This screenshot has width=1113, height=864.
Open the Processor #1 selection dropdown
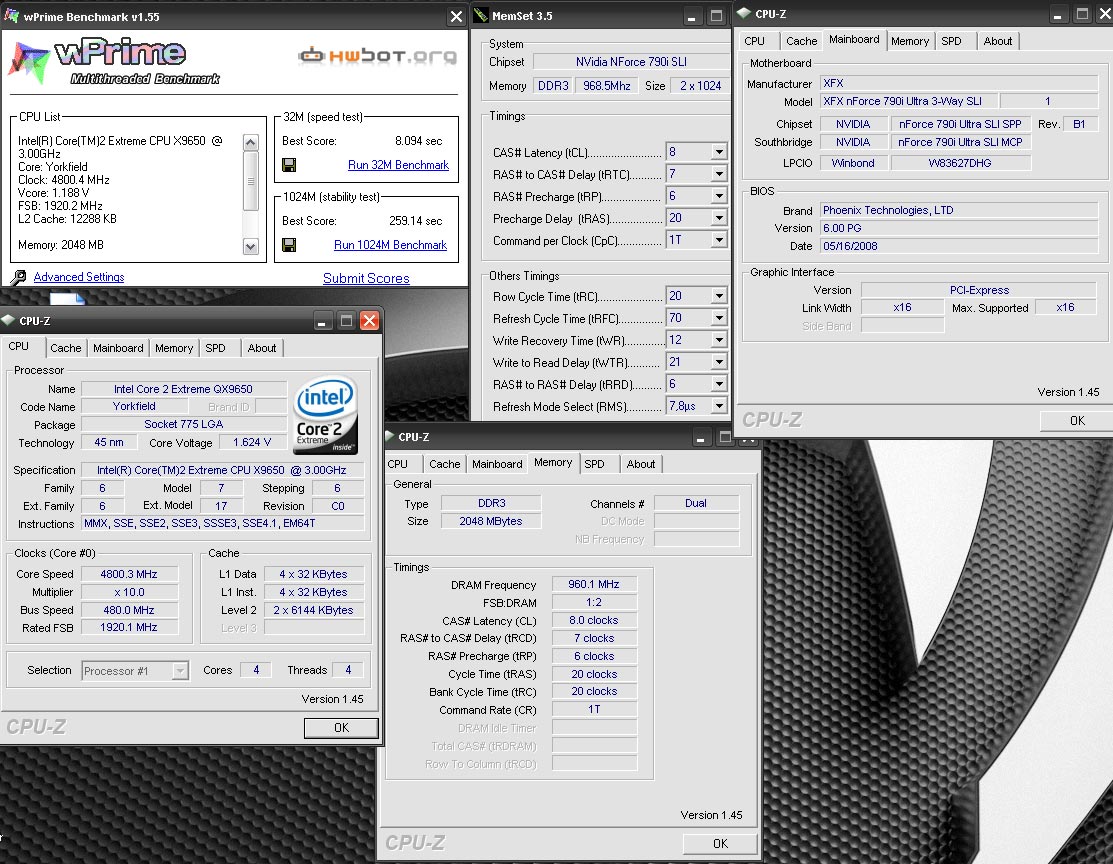(x=180, y=671)
